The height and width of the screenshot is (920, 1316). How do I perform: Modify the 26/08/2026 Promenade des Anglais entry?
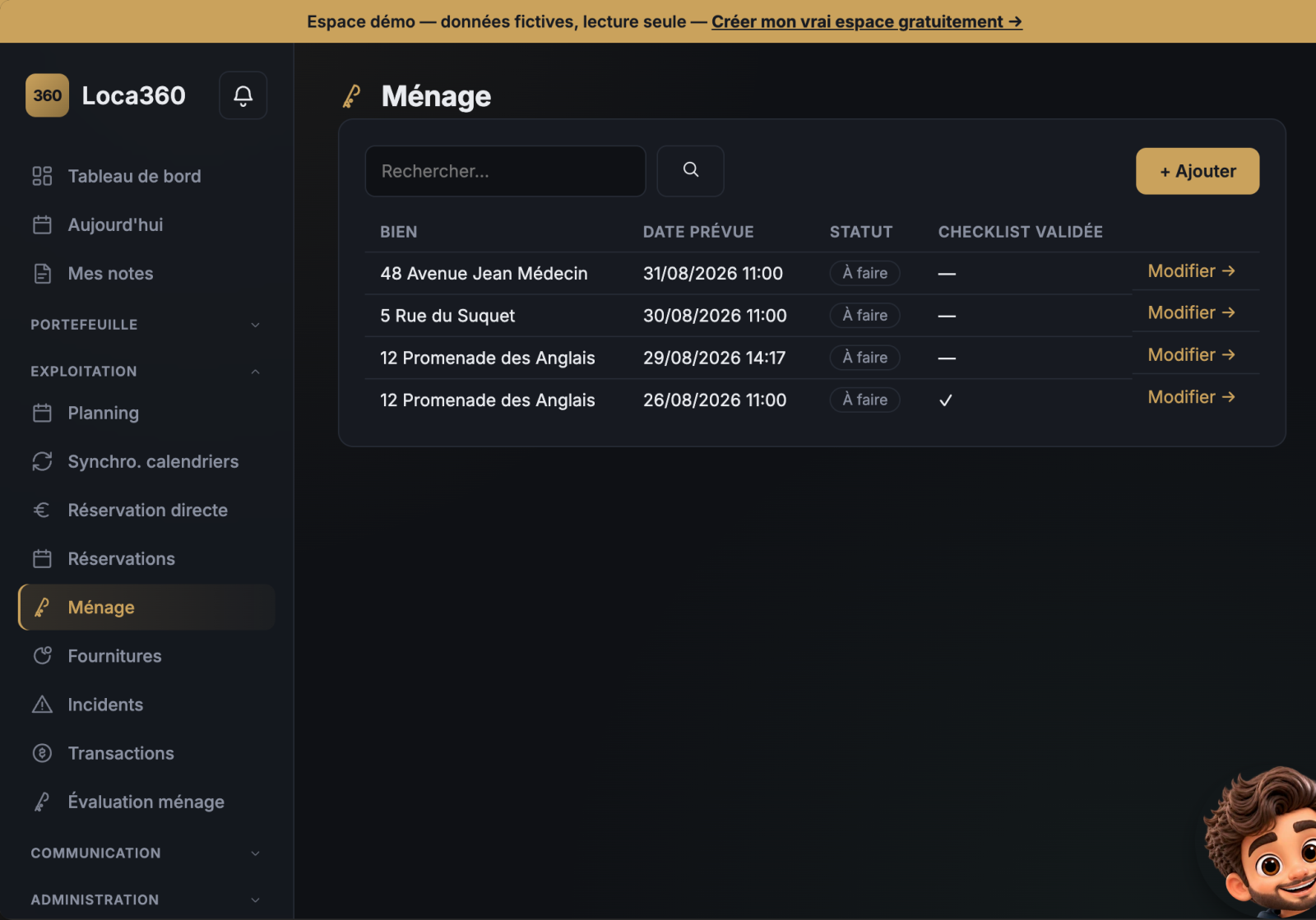coord(1191,397)
